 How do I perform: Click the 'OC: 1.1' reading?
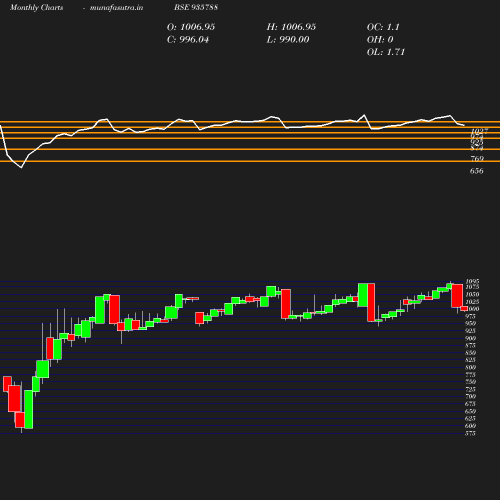(x=383, y=27)
